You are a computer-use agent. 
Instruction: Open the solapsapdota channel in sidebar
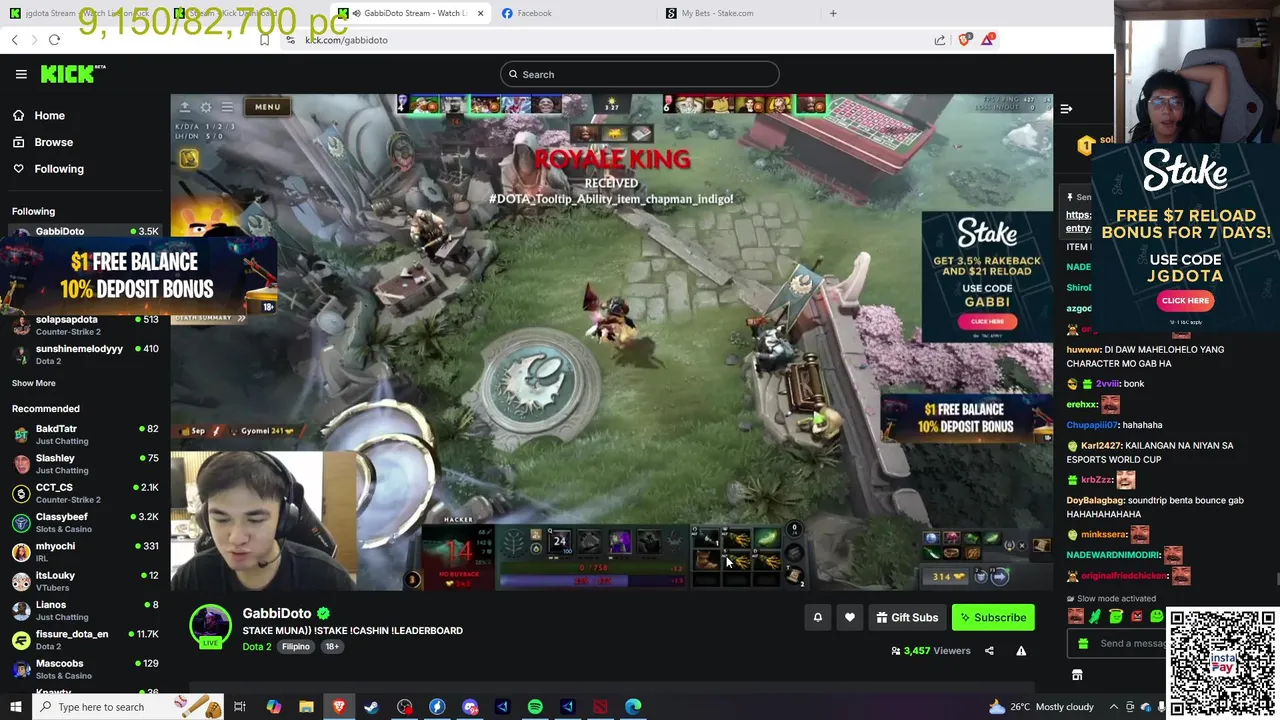(x=85, y=325)
